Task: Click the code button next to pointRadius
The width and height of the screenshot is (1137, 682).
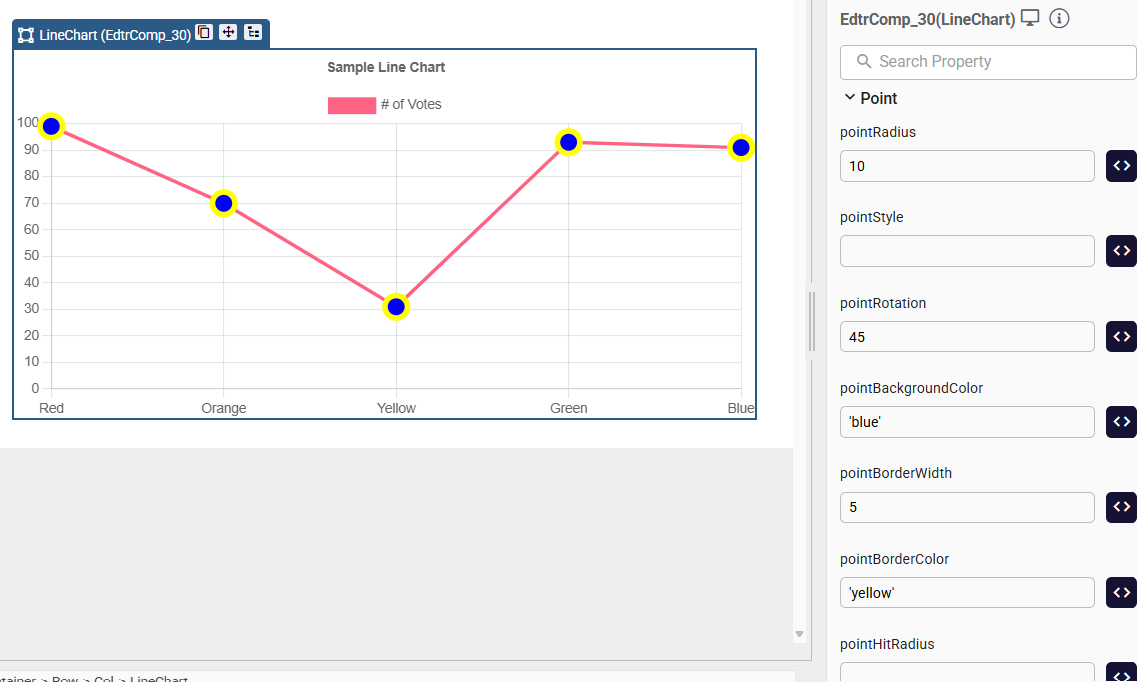Action: pos(1121,166)
